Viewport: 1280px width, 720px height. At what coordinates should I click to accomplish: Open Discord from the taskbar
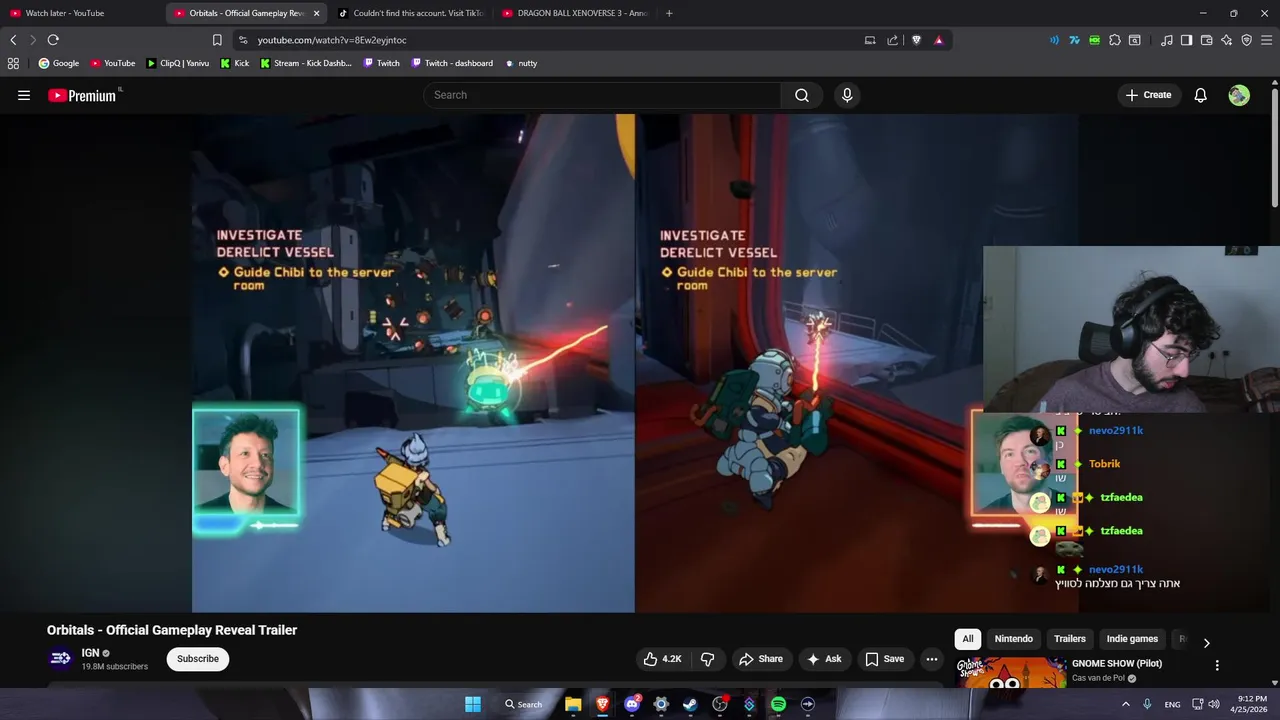coord(632,704)
